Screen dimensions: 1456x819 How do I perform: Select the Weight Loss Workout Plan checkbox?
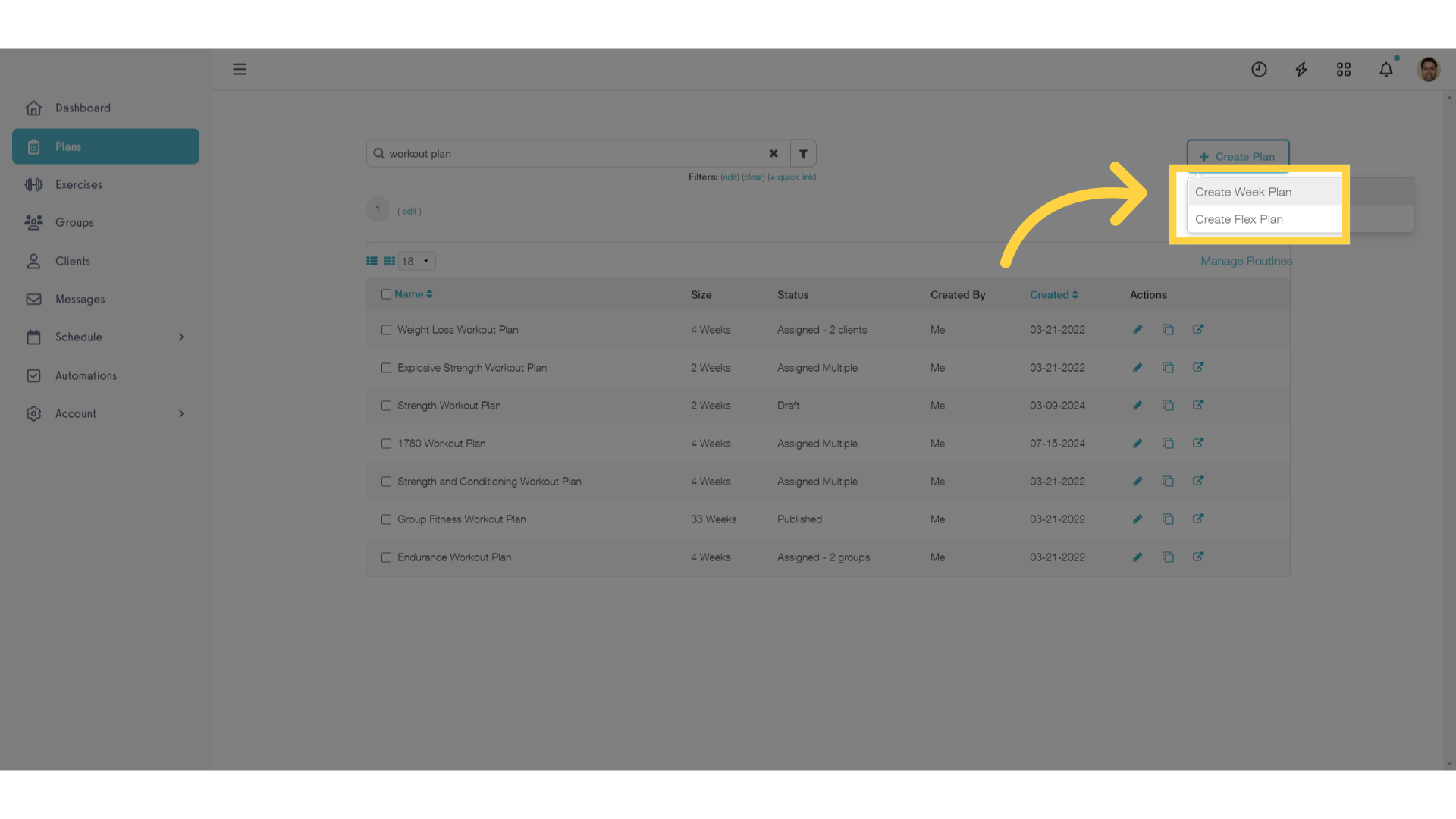click(x=385, y=329)
